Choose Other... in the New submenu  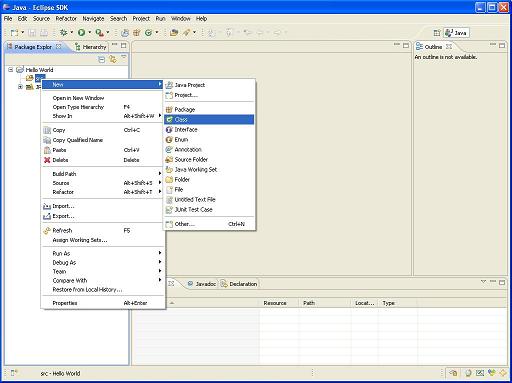pos(209,224)
